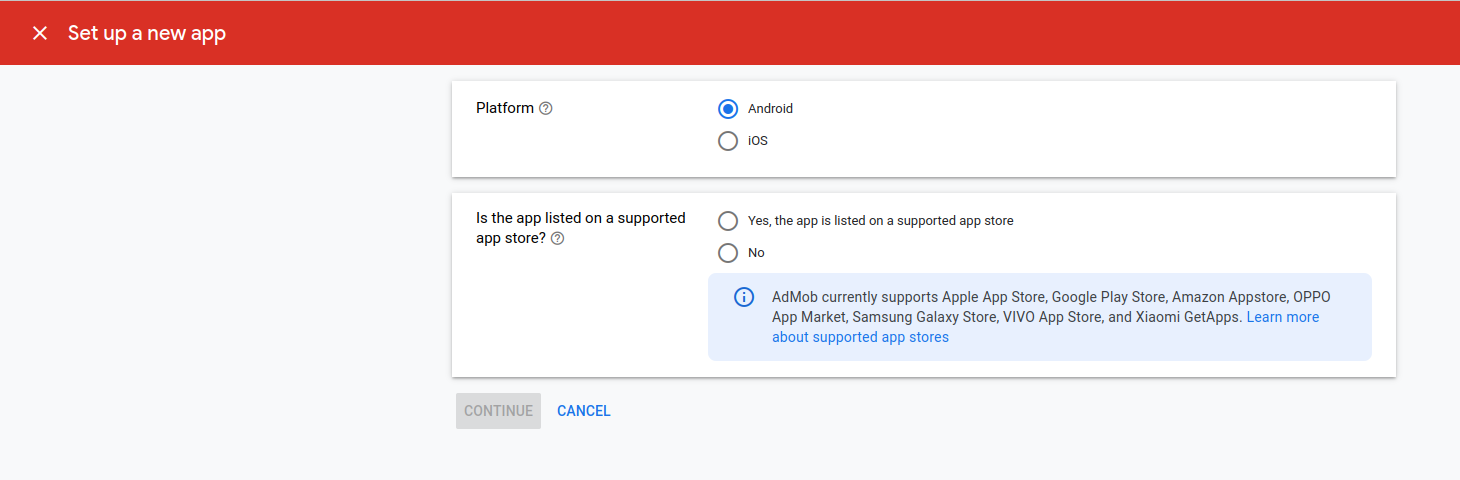Screen dimensions: 1460x480
Task: Select the Android platform radio button
Action: (728, 109)
